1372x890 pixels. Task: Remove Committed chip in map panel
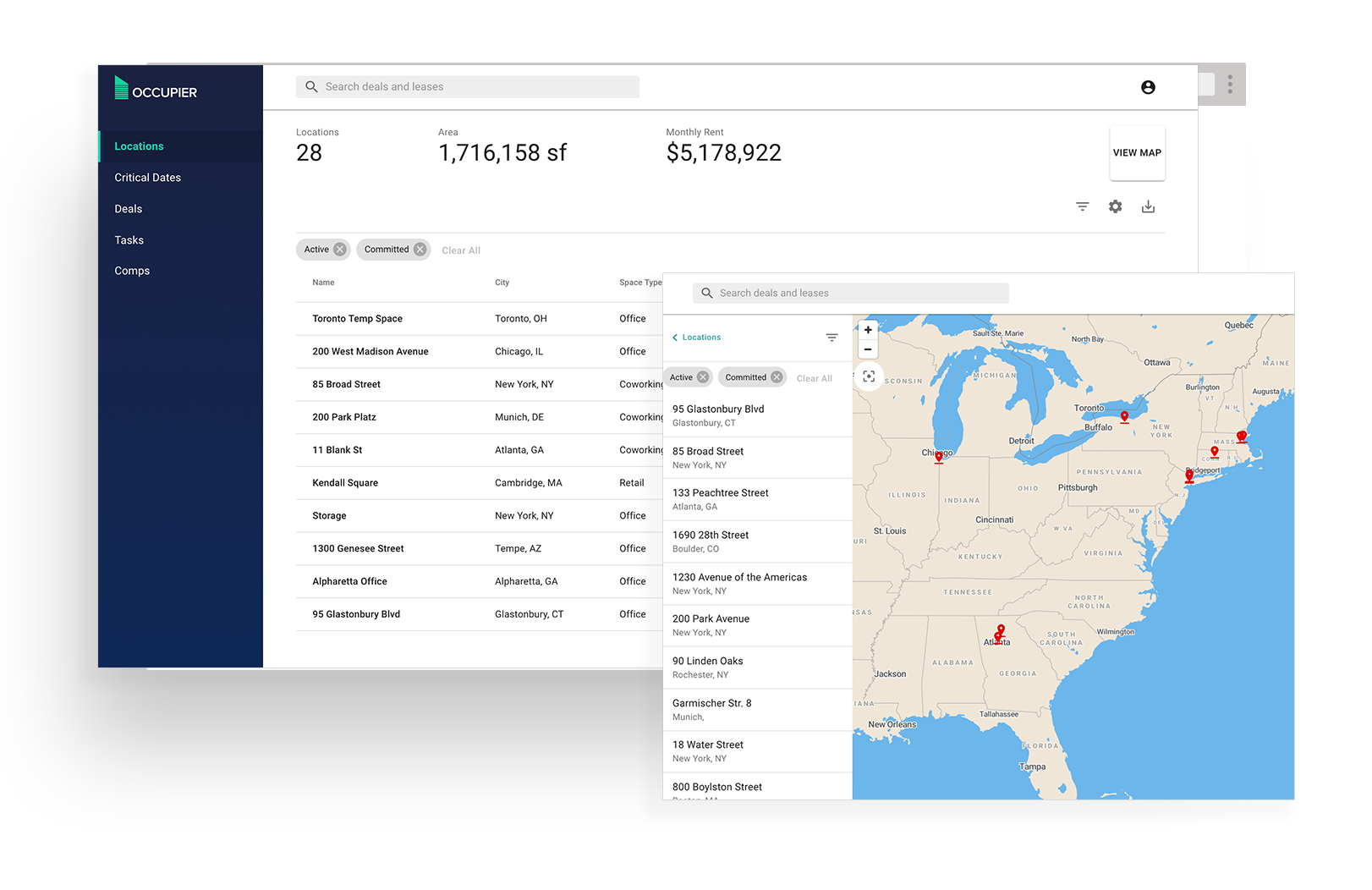(x=777, y=377)
